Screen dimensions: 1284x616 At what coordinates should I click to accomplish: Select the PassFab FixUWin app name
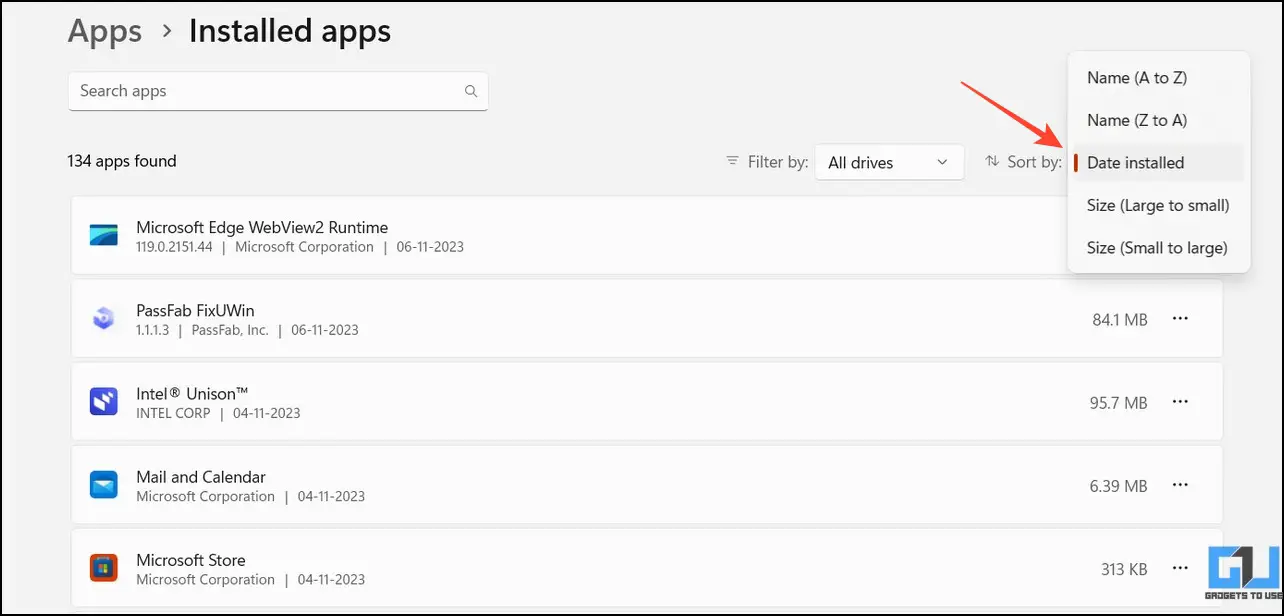pos(195,310)
